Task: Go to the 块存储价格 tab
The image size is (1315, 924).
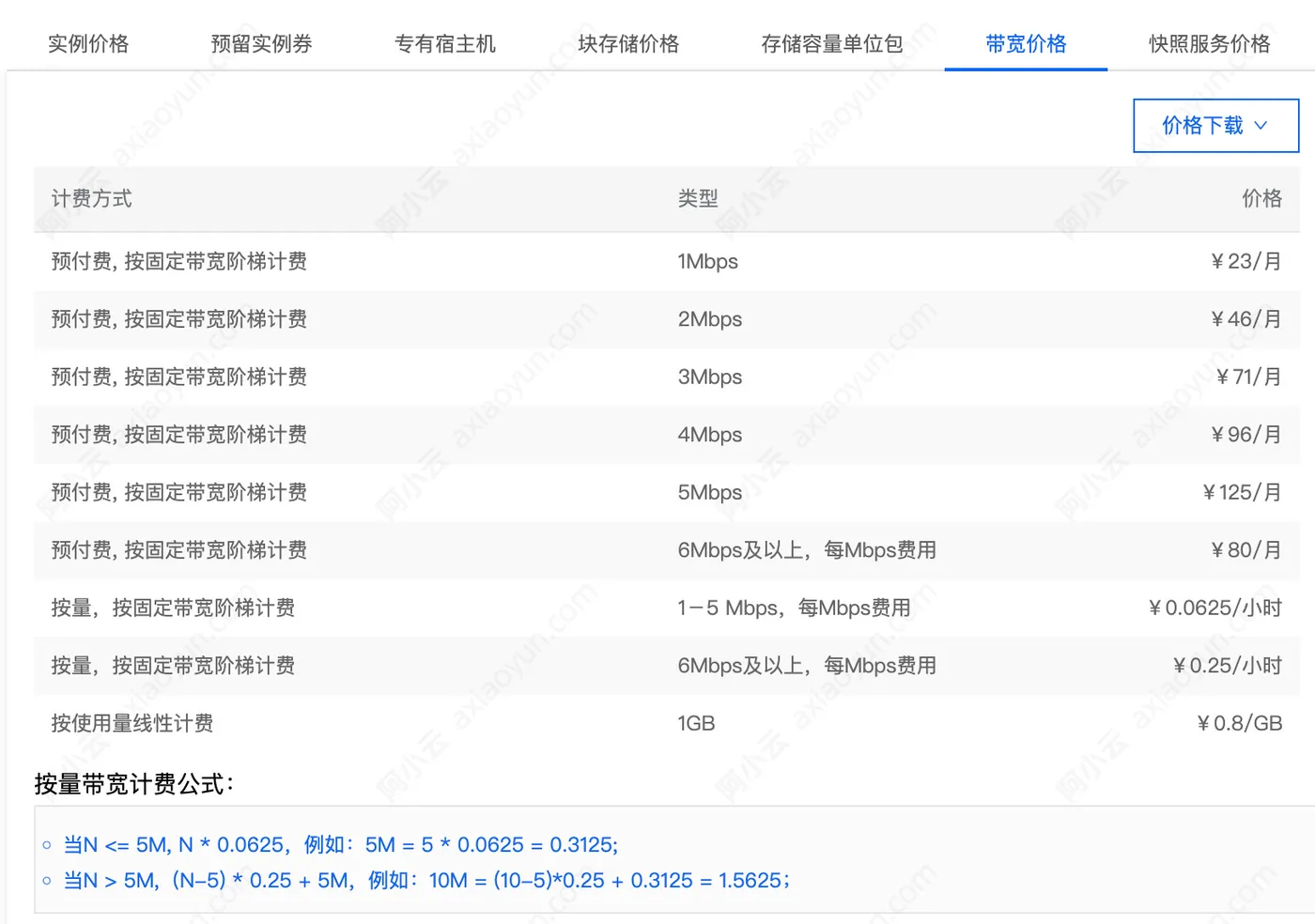Action: point(628,44)
